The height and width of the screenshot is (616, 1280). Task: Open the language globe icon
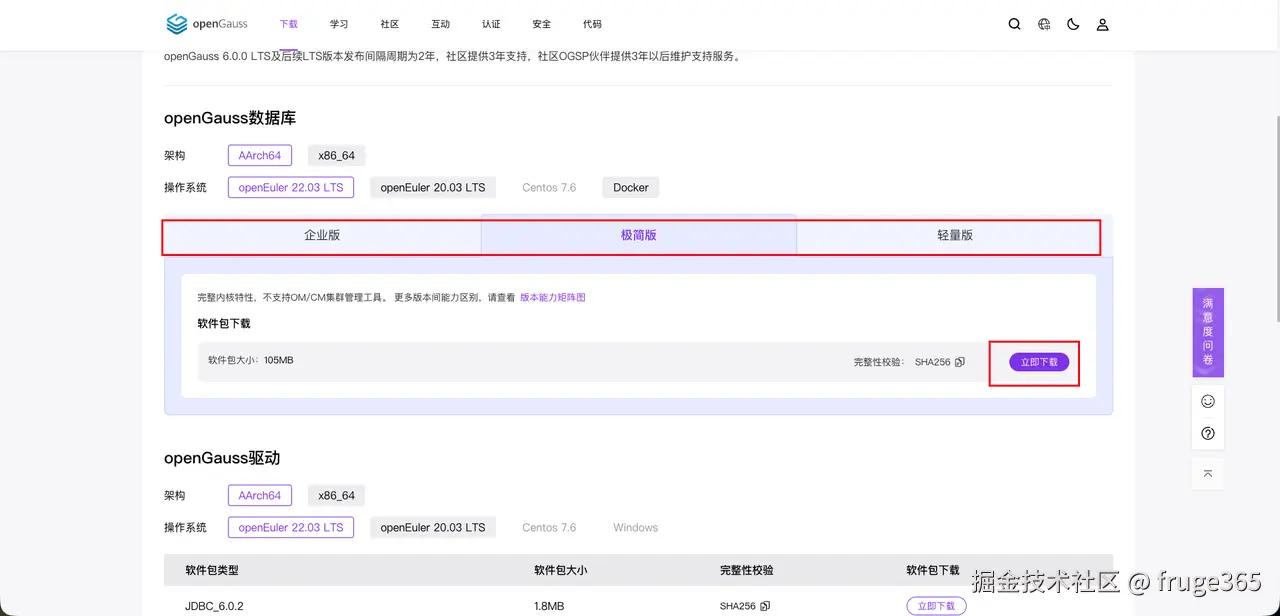coord(1044,24)
